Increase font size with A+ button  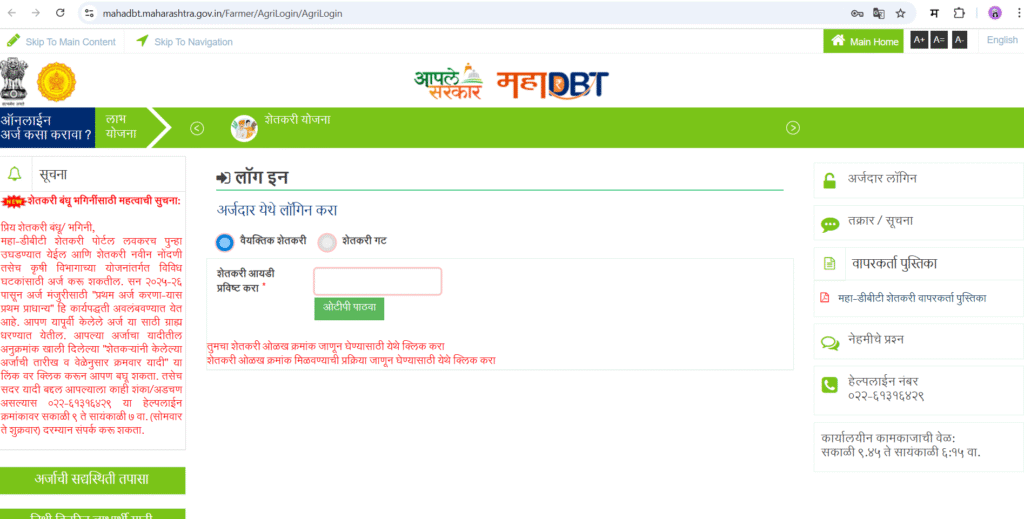pos(919,40)
